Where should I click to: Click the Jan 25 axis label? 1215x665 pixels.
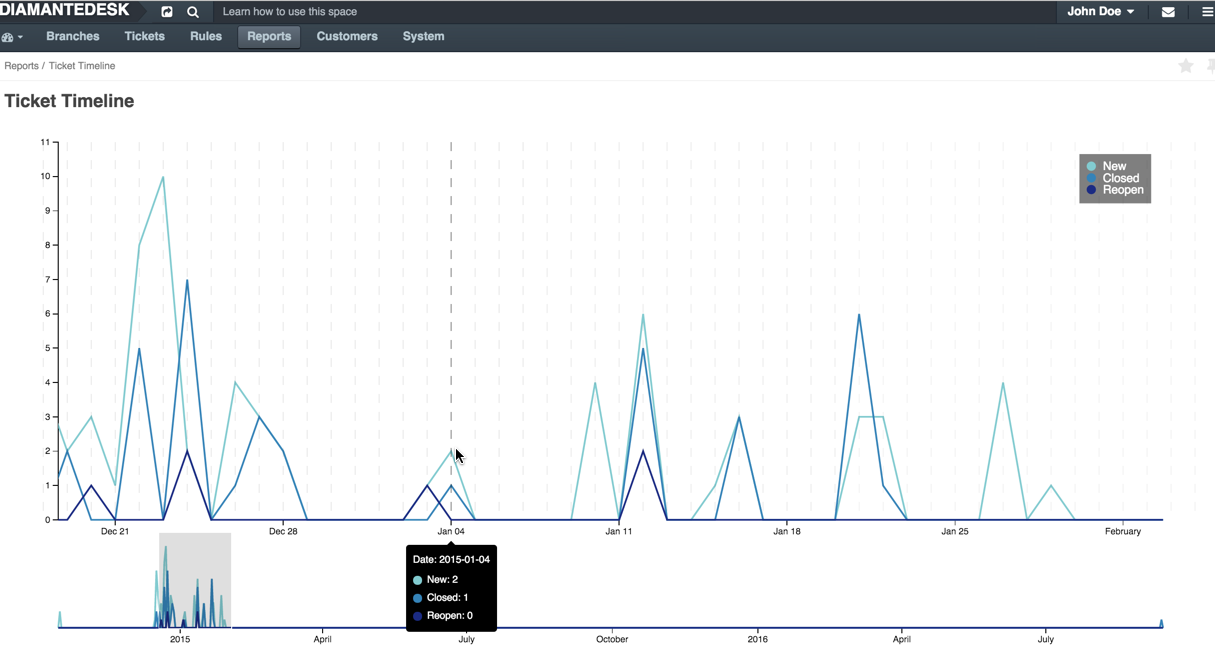pos(955,531)
